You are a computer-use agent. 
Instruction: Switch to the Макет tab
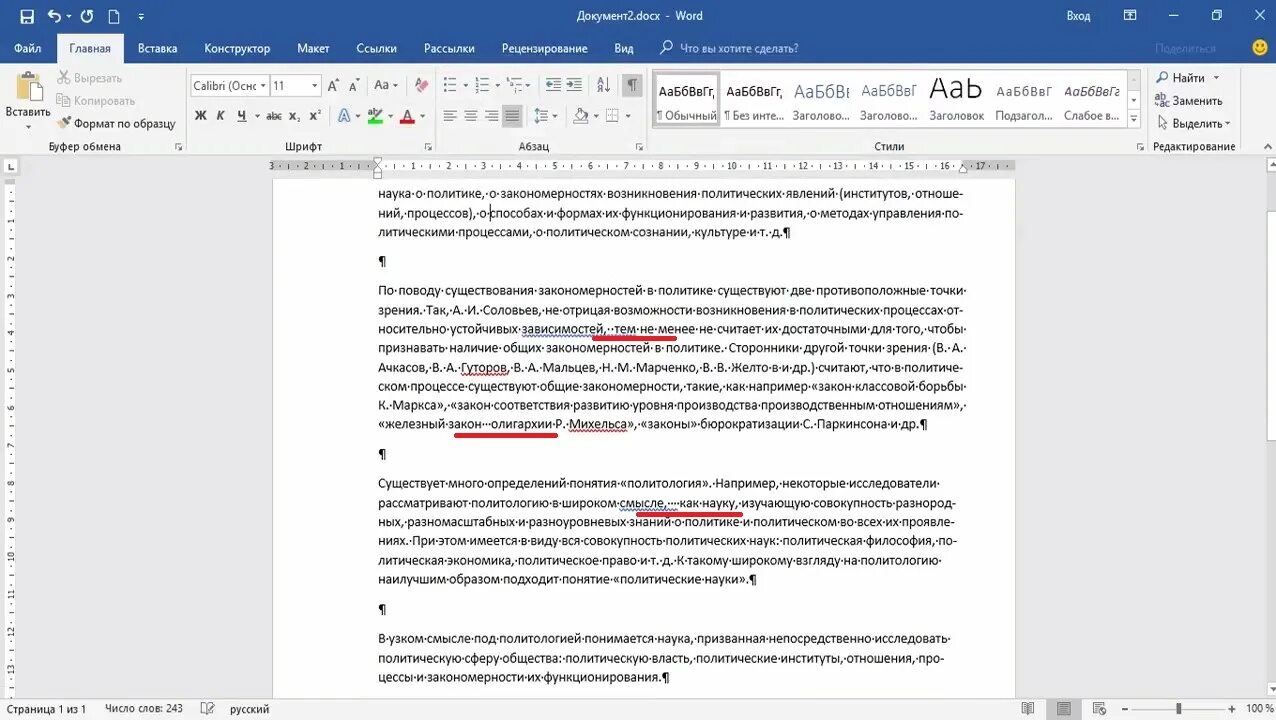313,48
